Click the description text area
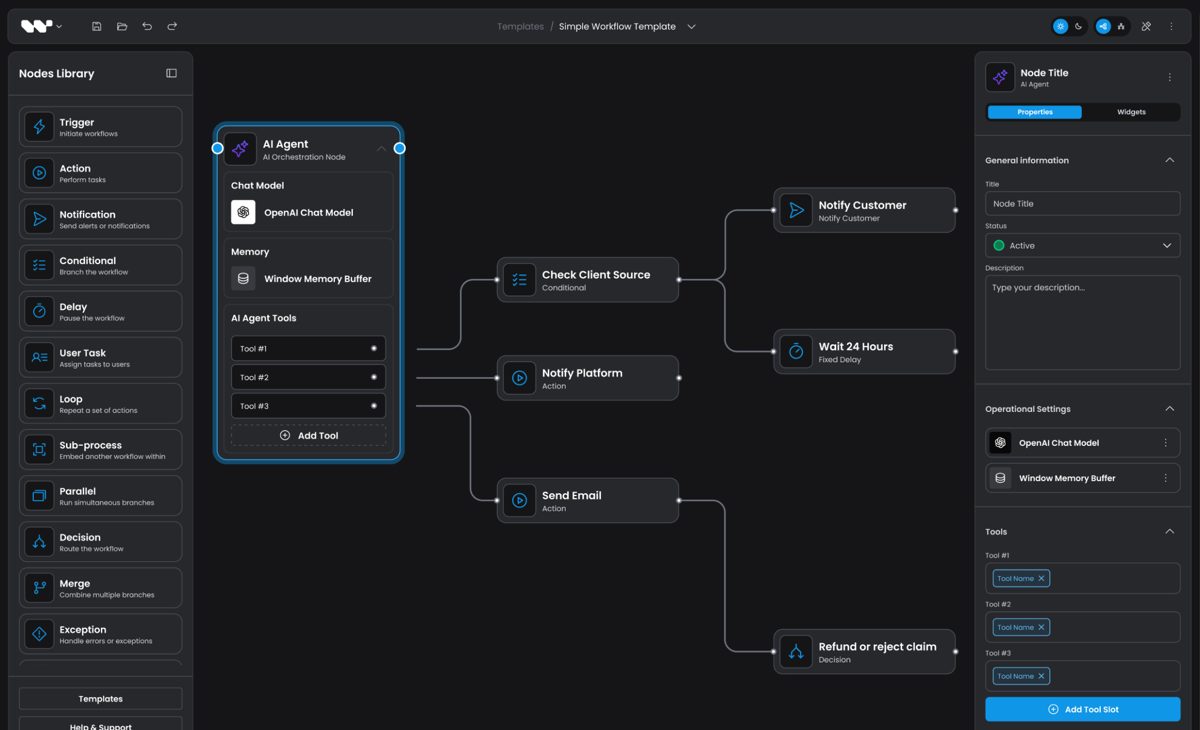 point(1082,323)
